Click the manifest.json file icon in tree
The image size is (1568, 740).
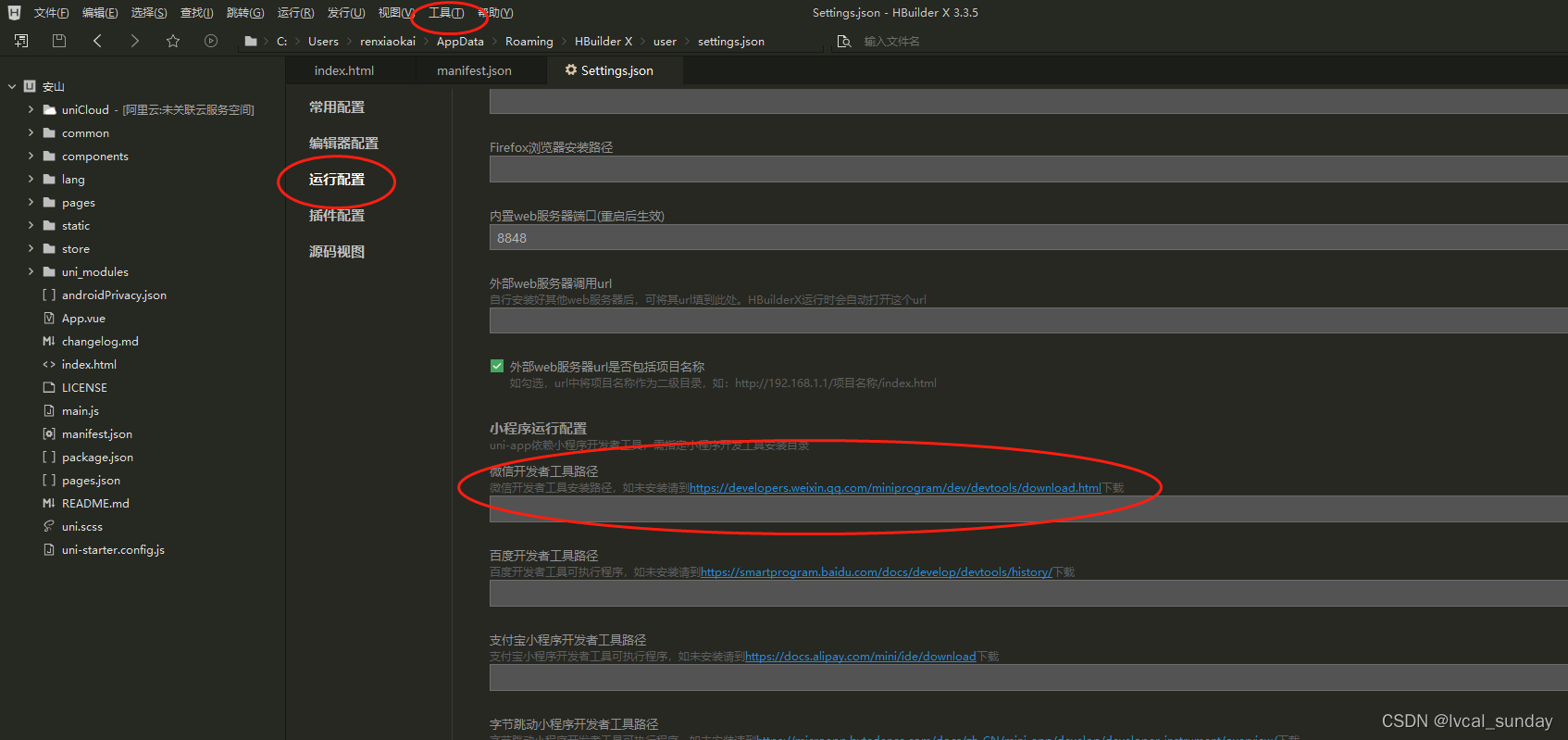49,433
